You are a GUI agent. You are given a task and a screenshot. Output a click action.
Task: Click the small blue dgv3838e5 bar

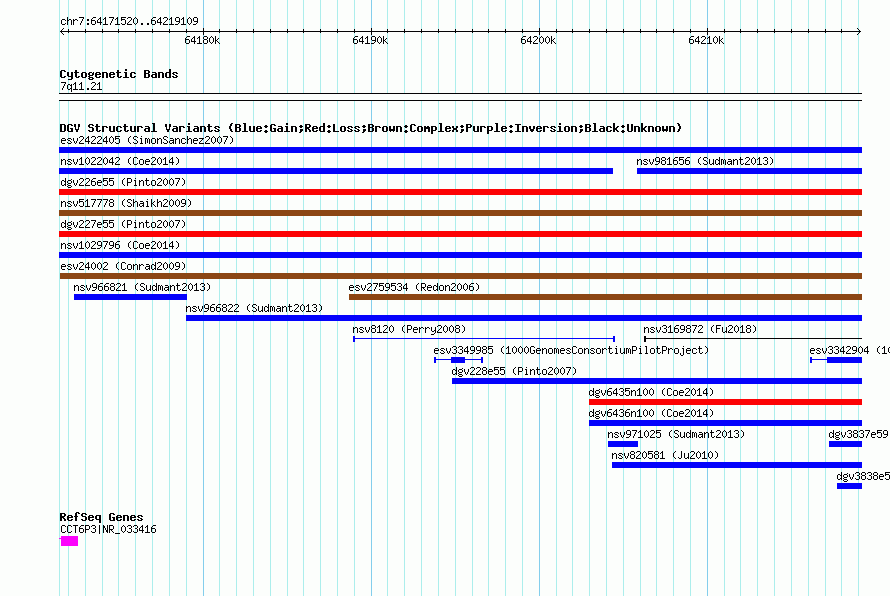coord(849,486)
